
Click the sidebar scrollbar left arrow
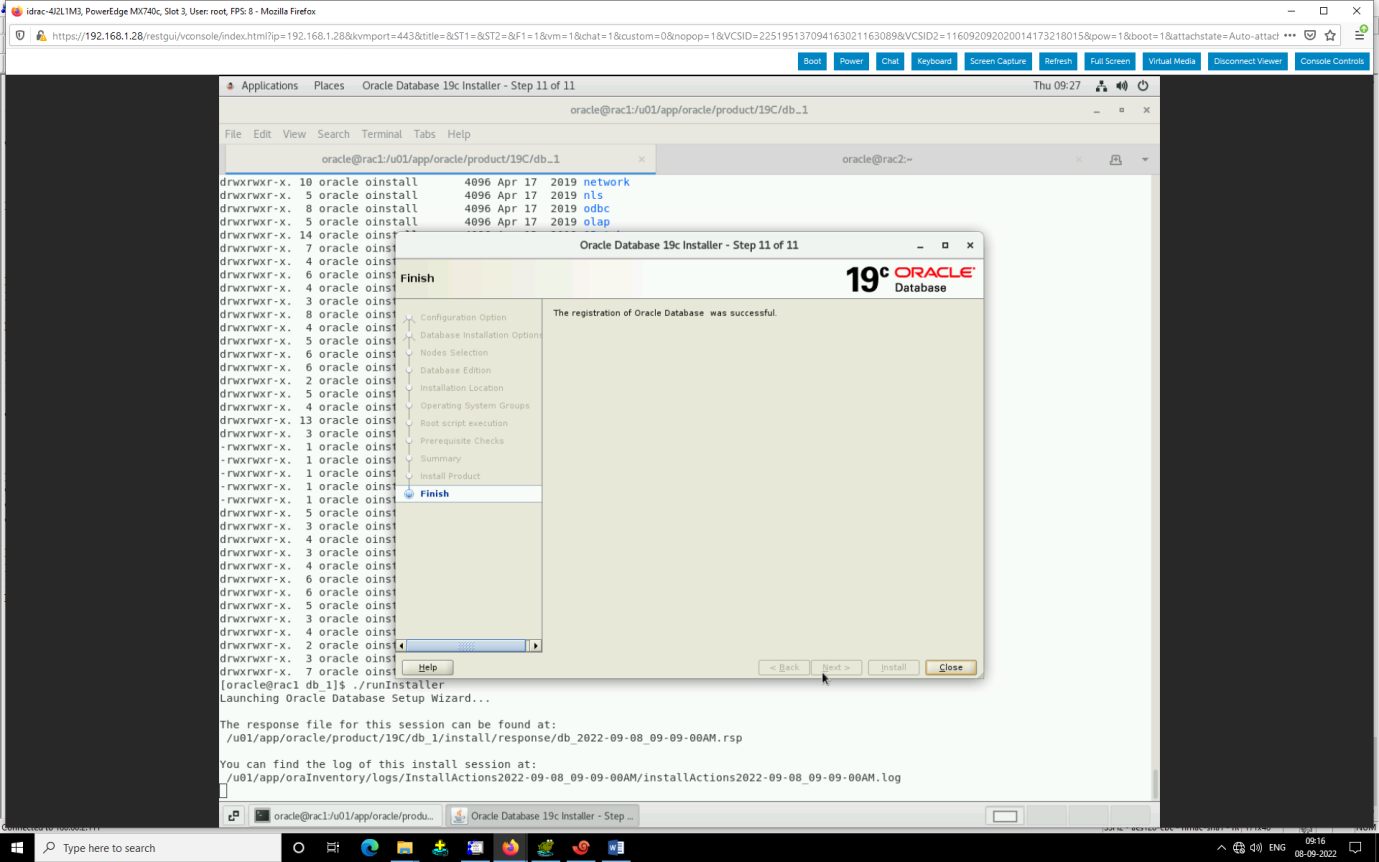[x=403, y=646]
